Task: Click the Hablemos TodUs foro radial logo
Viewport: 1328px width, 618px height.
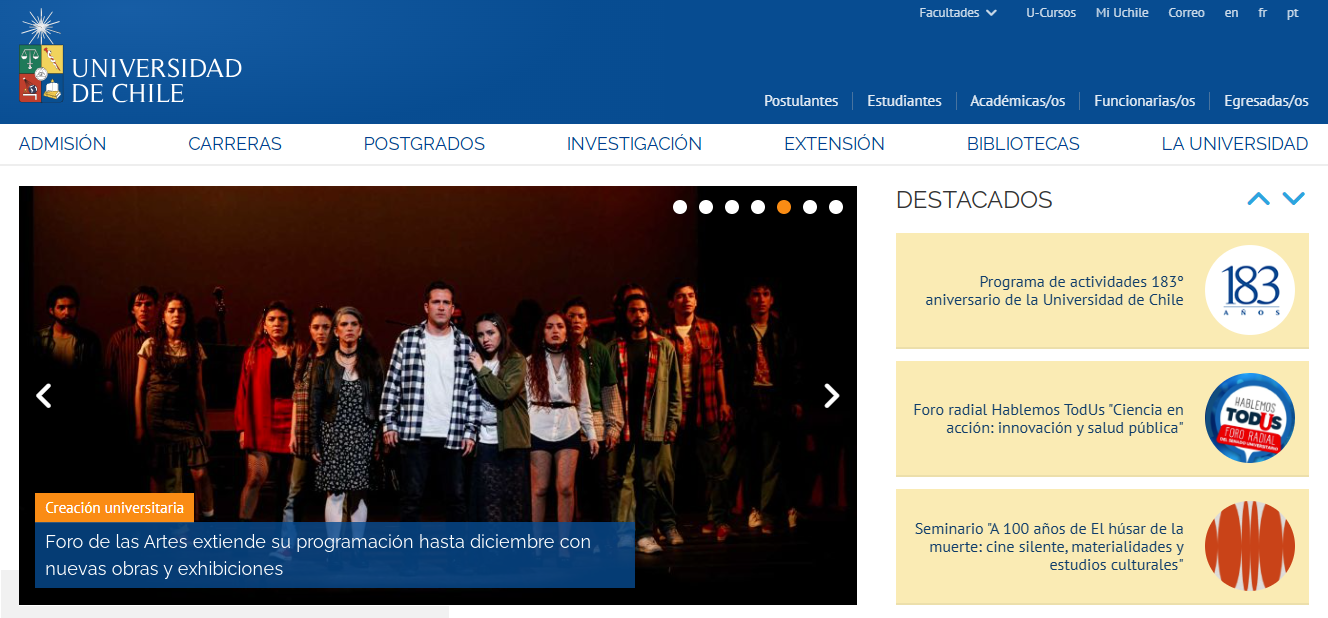Action: (1249, 418)
